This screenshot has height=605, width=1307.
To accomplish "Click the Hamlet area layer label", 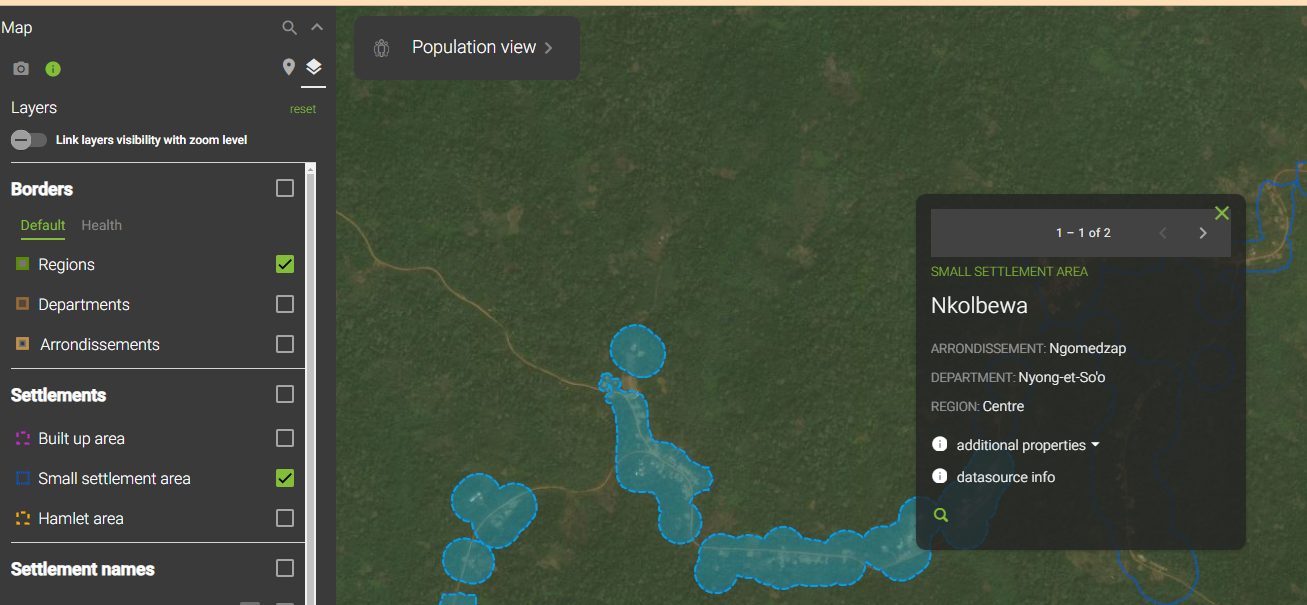I will 81,518.
